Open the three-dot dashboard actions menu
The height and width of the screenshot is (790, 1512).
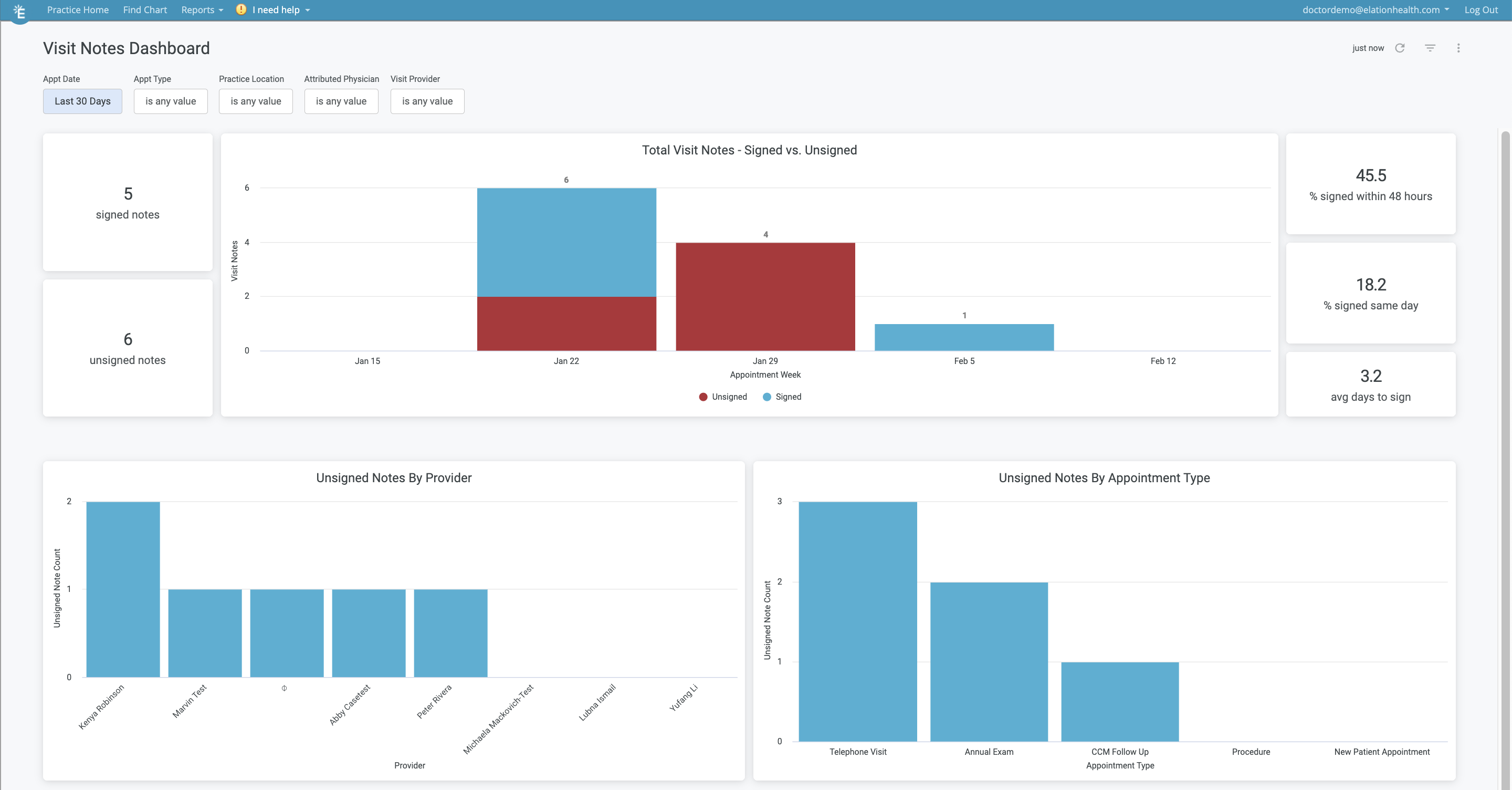[1458, 48]
